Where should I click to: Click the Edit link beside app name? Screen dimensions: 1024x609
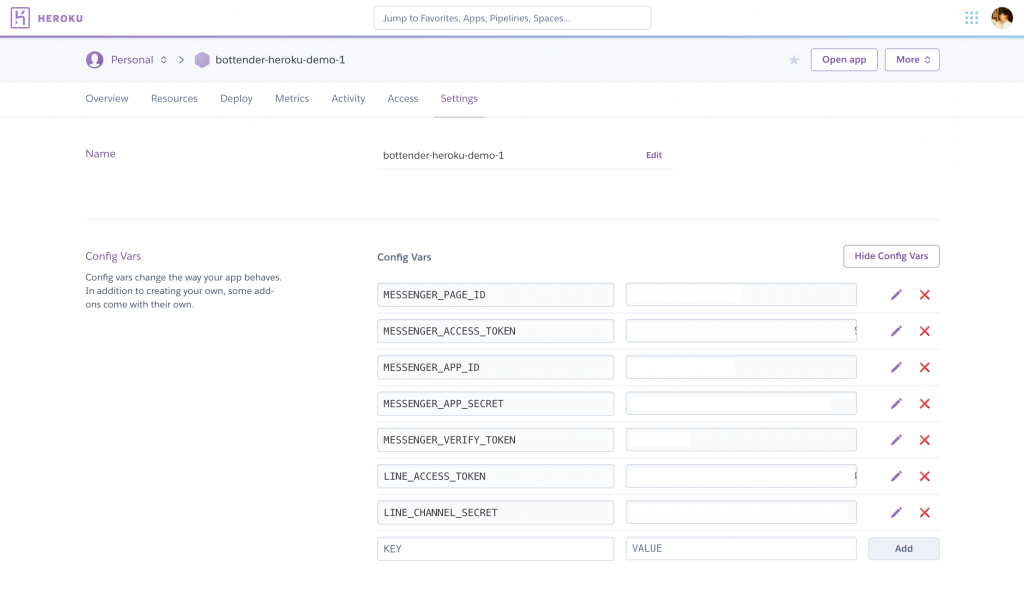pyautogui.click(x=654, y=155)
